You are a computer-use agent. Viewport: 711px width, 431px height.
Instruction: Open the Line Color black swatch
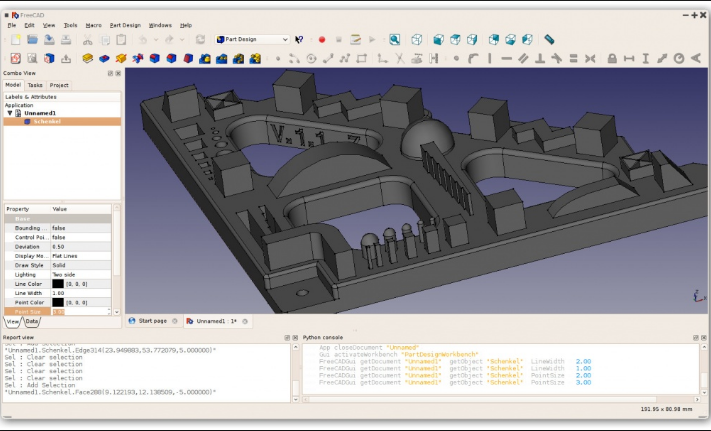coord(58,284)
